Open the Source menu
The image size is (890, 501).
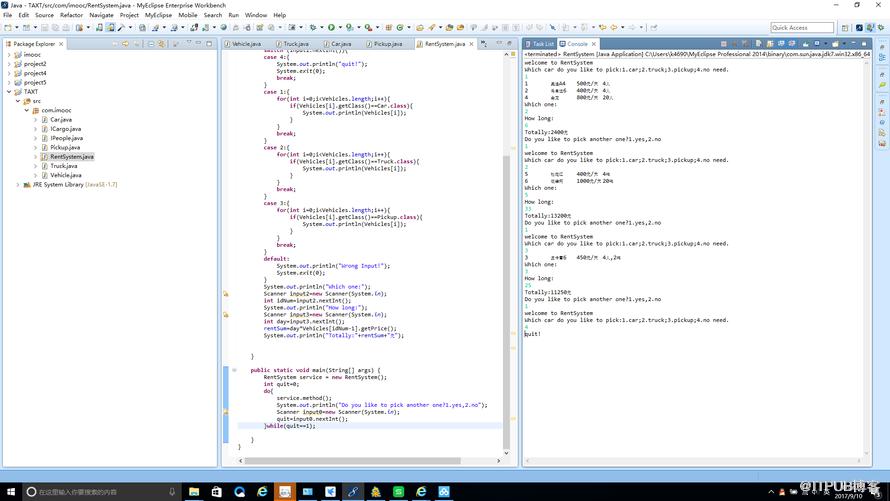coord(44,15)
